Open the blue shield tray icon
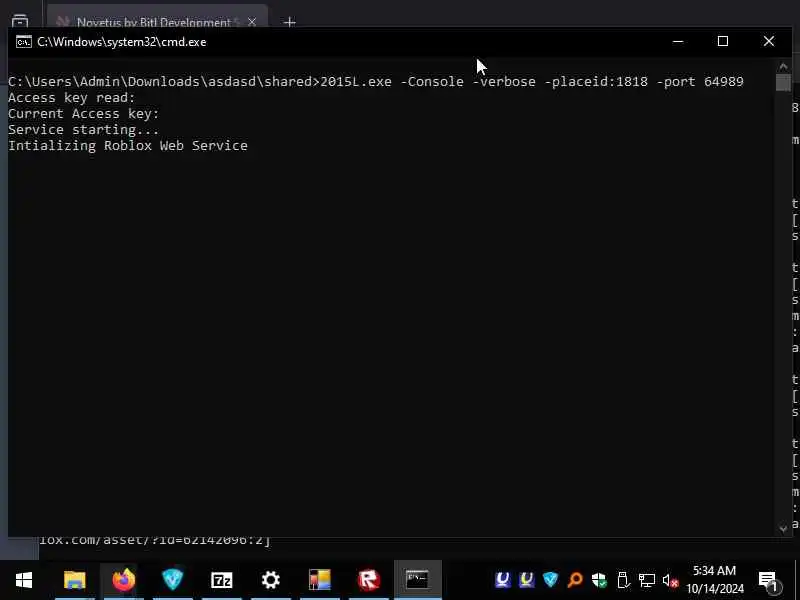This screenshot has height=600, width=800. click(x=550, y=580)
